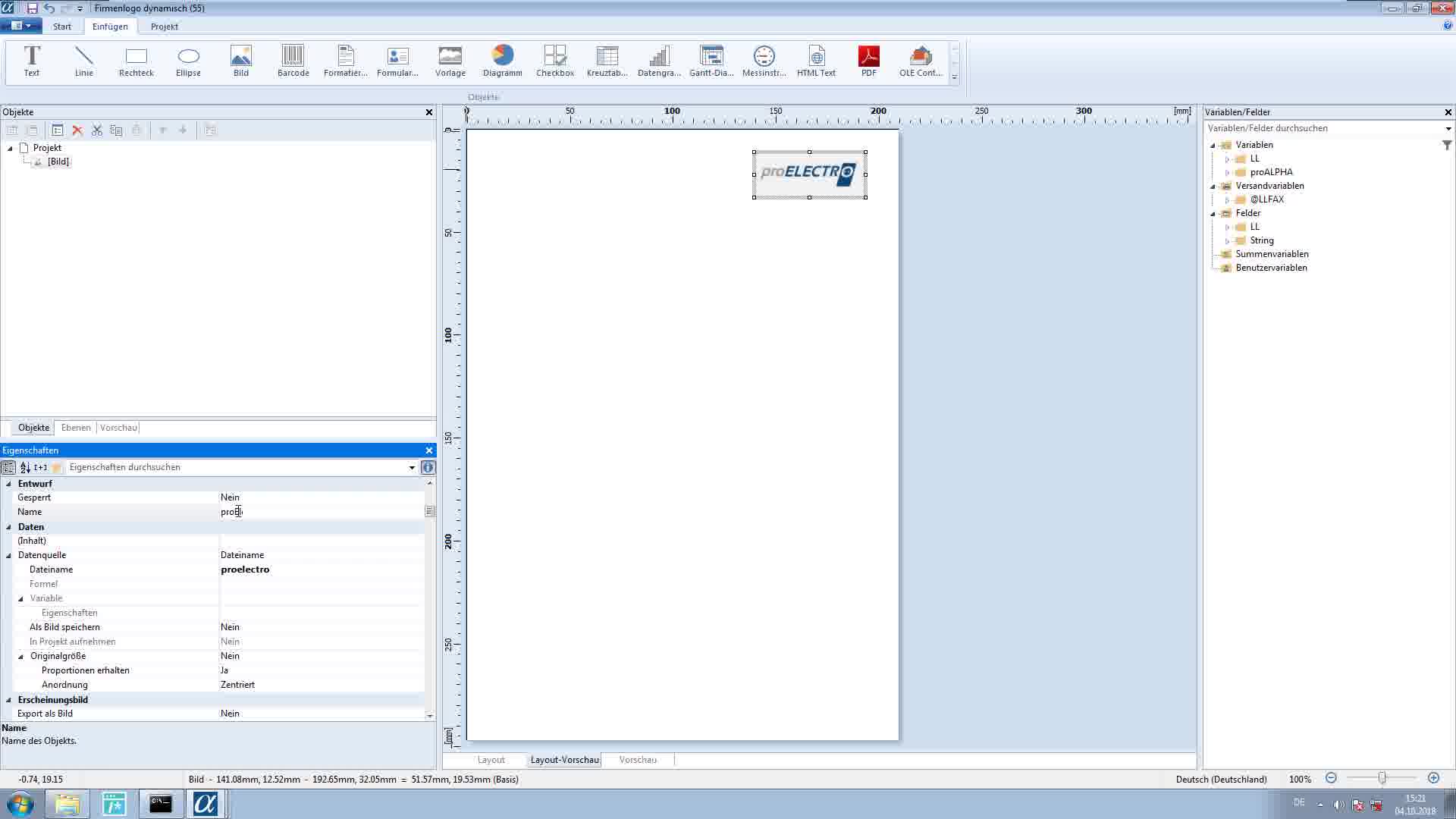1456x819 pixels.
Task: Expand the ribbon object gallery arrow
Action: coord(955,77)
